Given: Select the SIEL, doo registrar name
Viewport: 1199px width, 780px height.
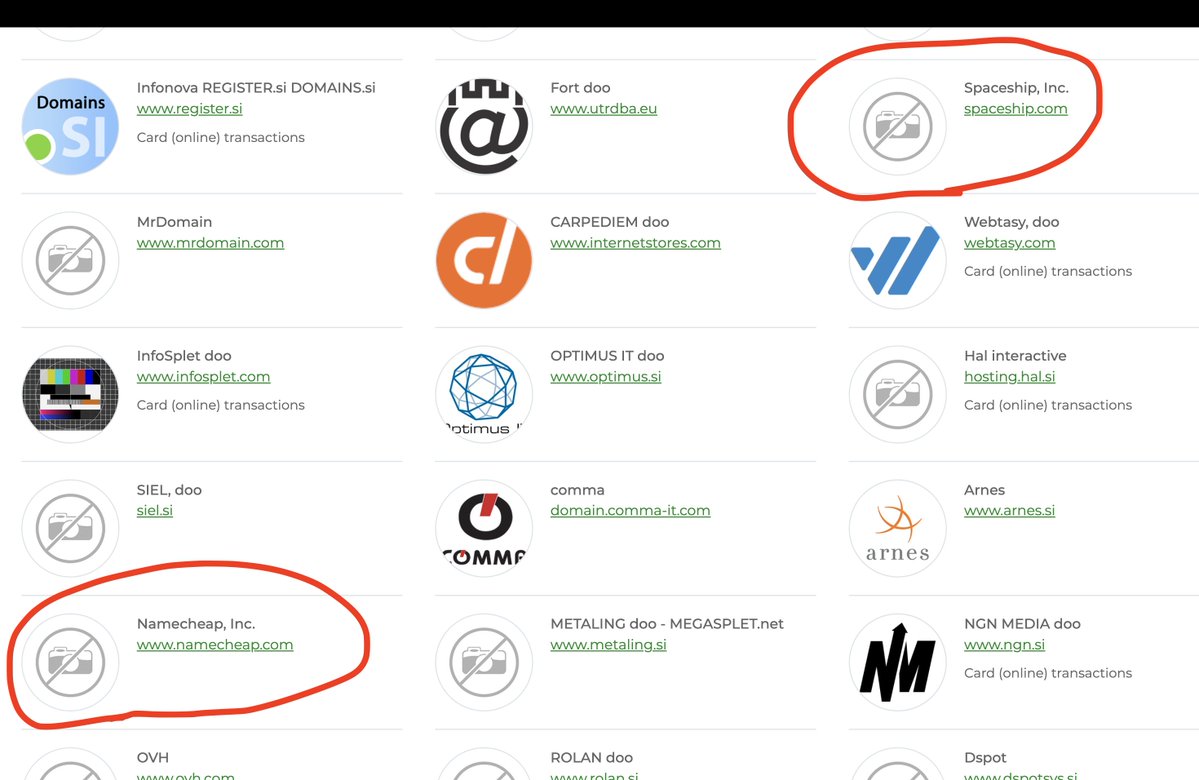Looking at the screenshot, I should [169, 490].
